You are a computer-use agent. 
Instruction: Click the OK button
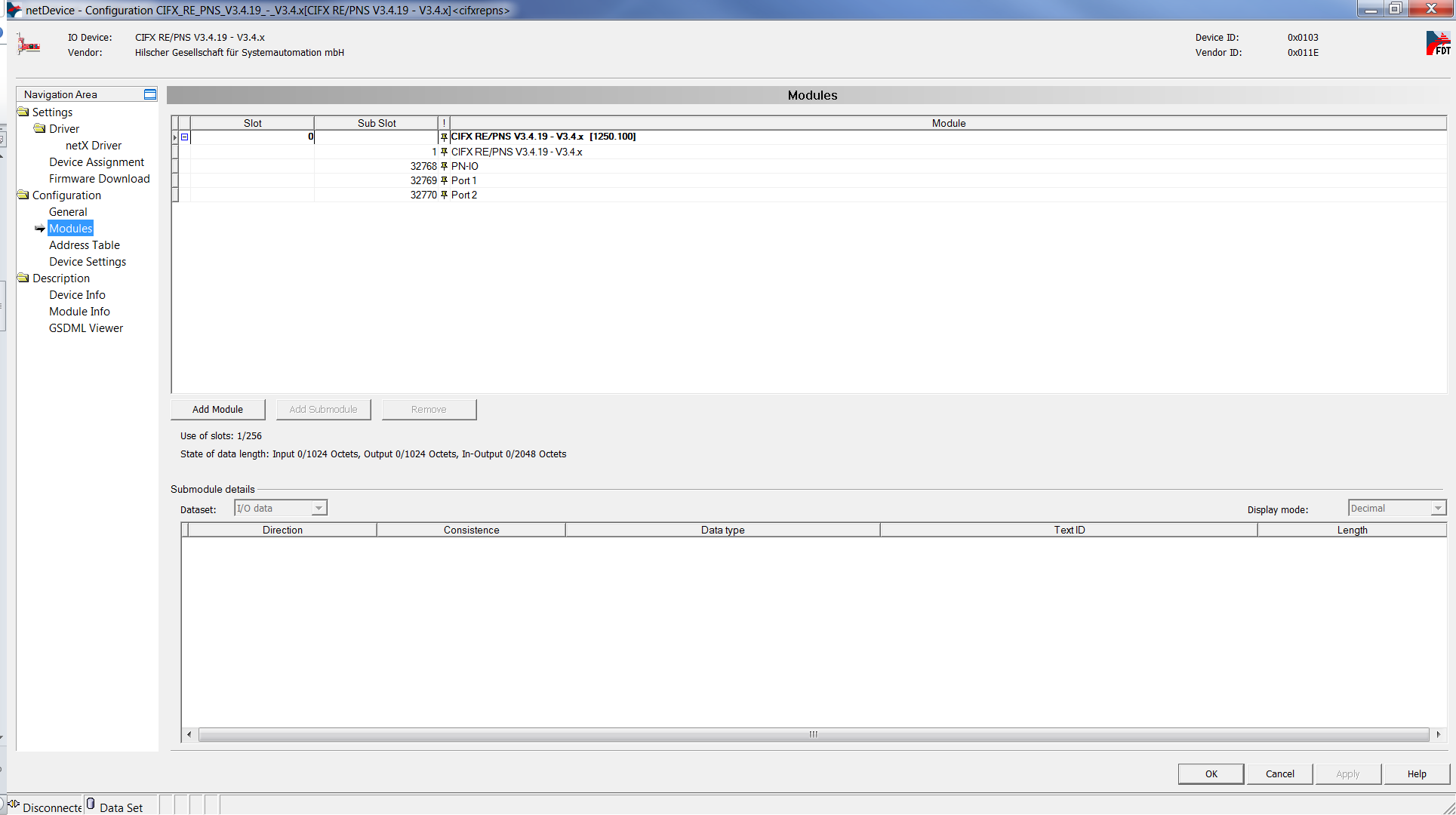tap(1211, 773)
